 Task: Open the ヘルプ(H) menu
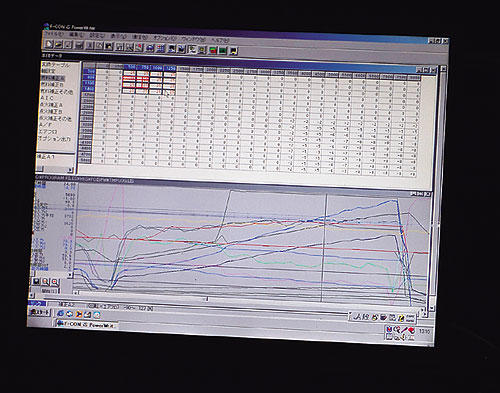click(220, 39)
